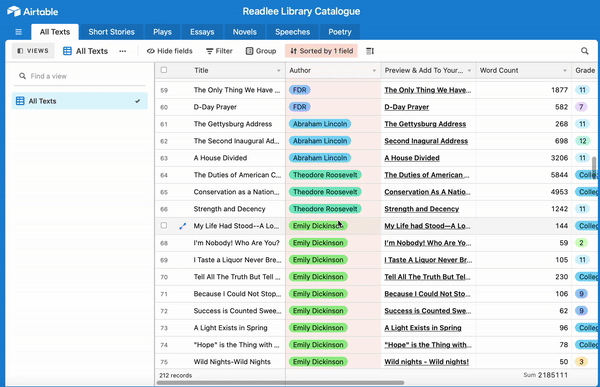
Task: Toggle the select-all records checkbox
Action: [164, 70]
